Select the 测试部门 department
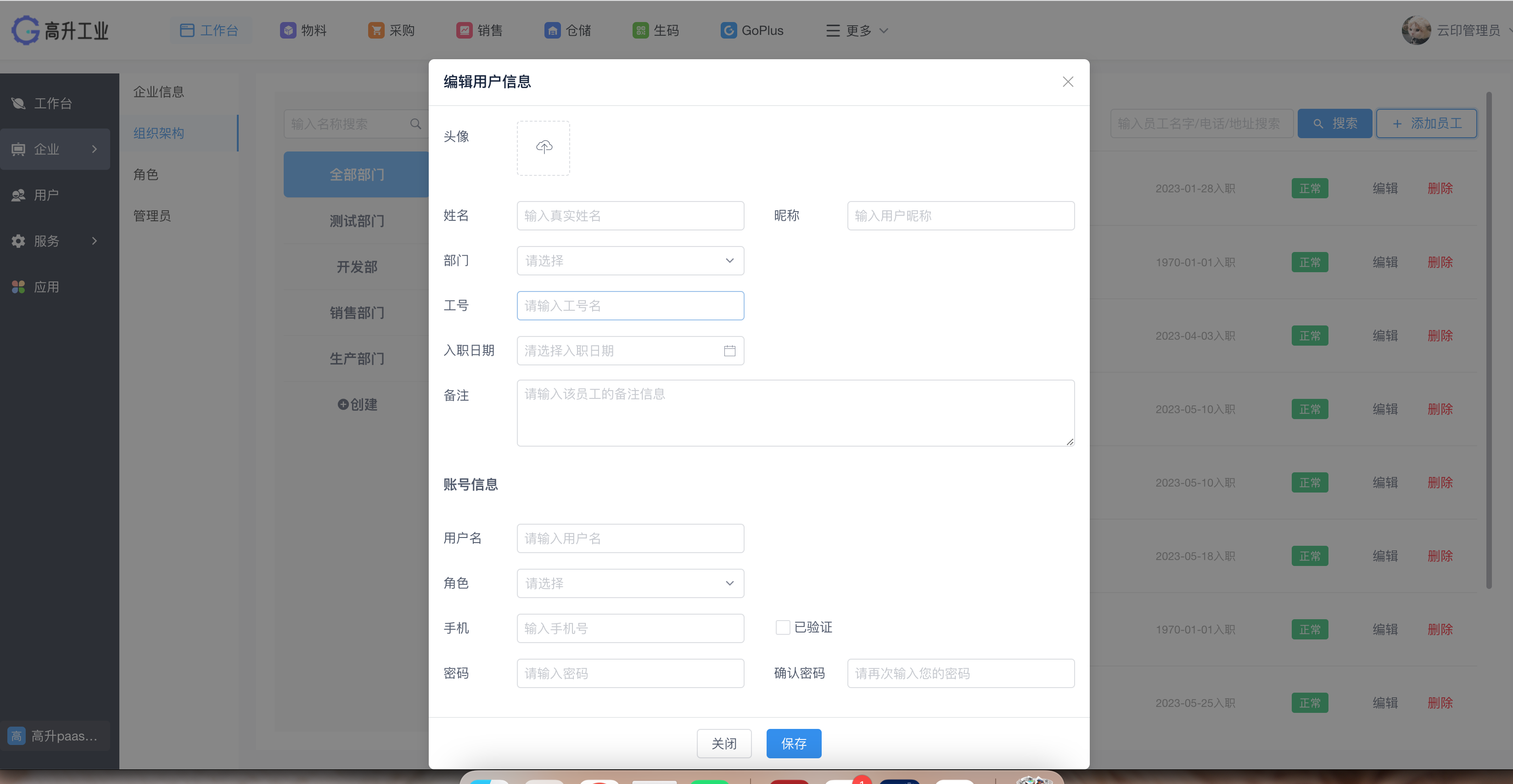The width and height of the screenshot is (1513, 784). 357,221
